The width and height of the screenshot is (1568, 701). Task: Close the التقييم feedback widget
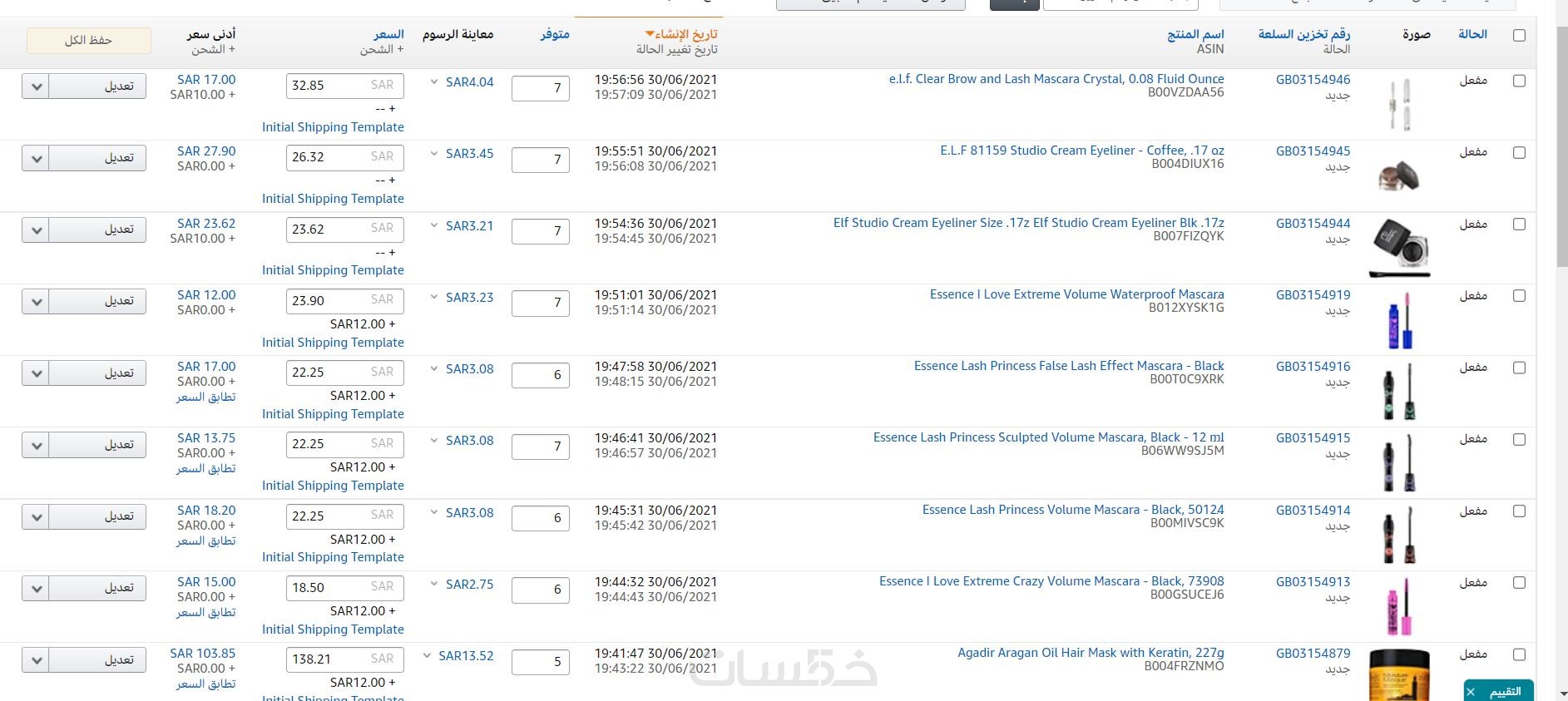[x=1471, y=692]
